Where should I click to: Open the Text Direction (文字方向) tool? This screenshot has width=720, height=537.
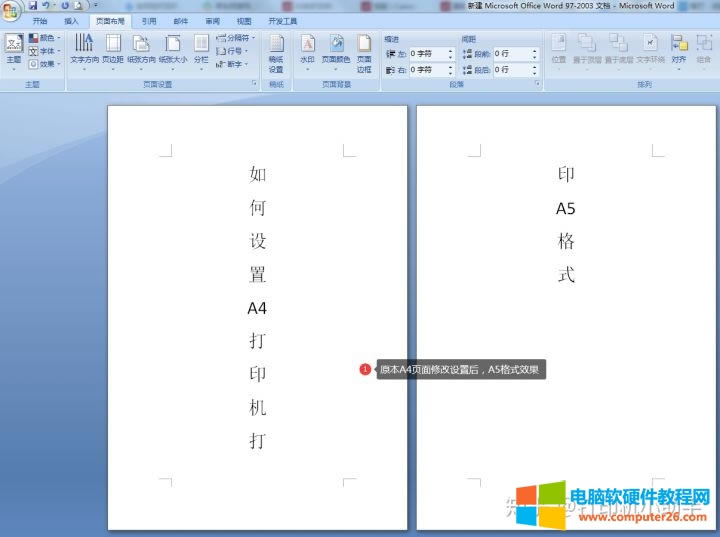[x=83, y=49]
